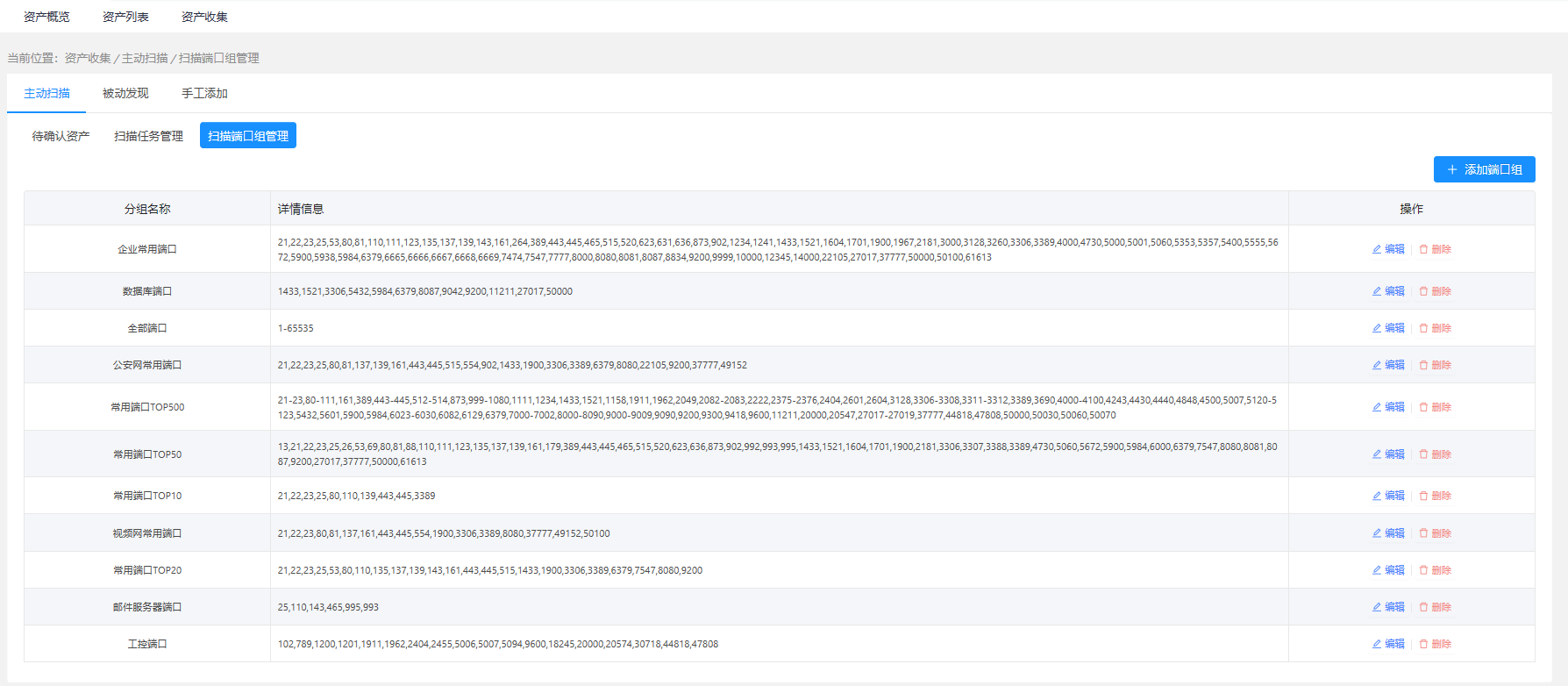Screen dimensions: 1568x686
Task: Click 编辑 link for 常用端口TOP50
Action: [x=1394, y=454]
